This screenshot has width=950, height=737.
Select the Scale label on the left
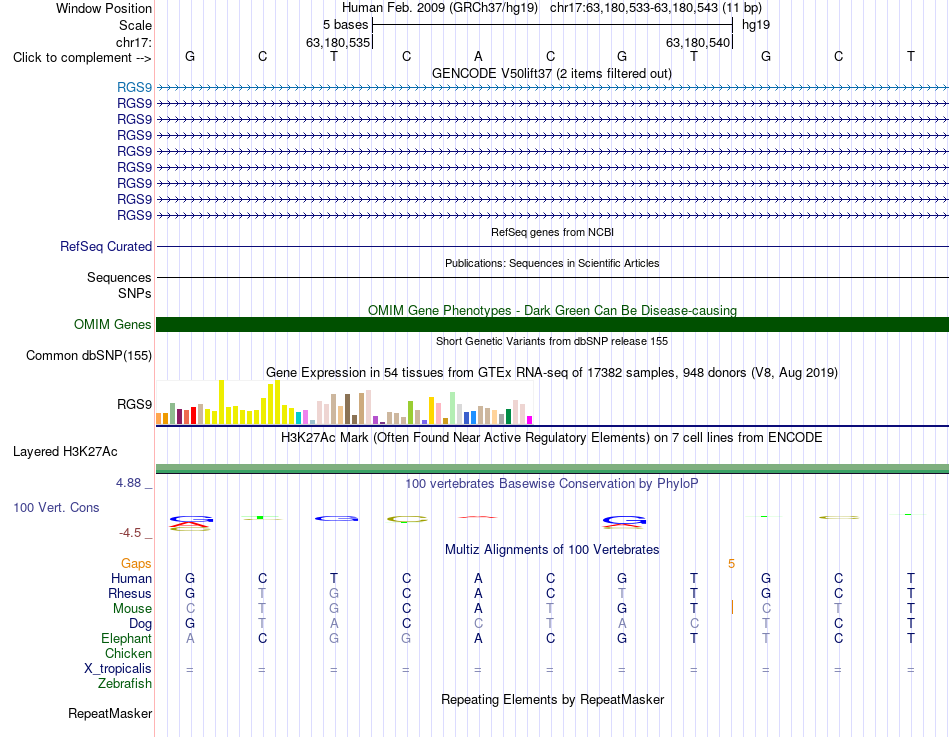coord(135,25)
